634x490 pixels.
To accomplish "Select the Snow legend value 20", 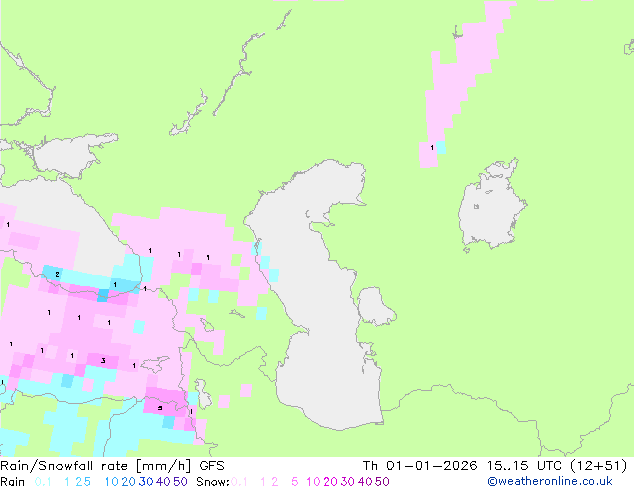I will point(330,482).
